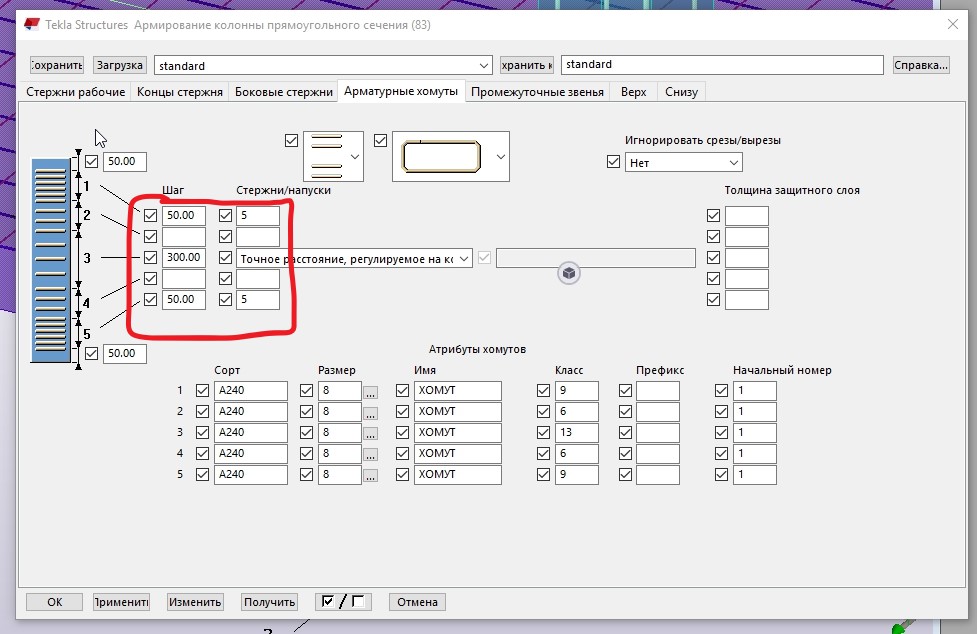Expand the 'standard' settings dropdown next to Загрузка
The image size is (977, 634).
[484, 65]
